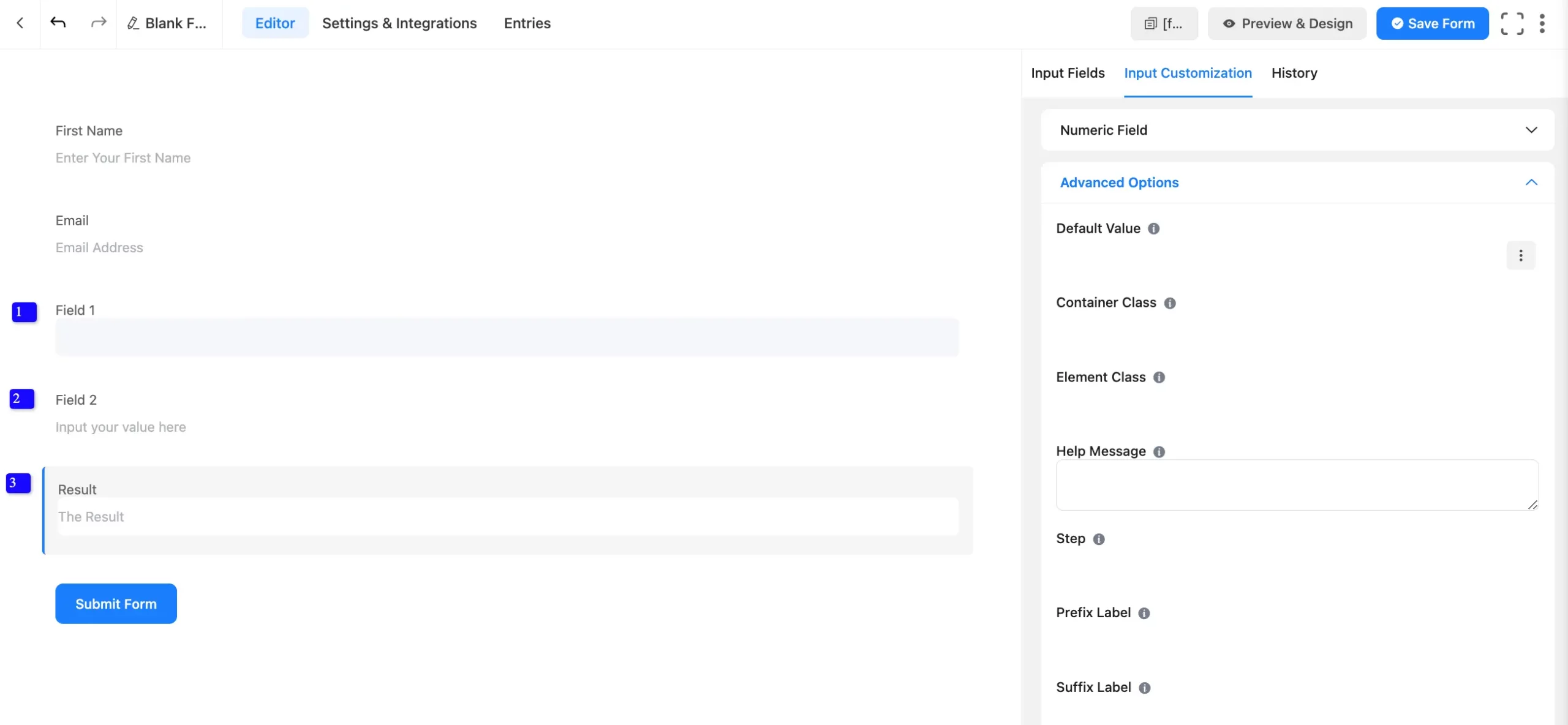The image size is (1568, 725).
Task: Open Settings & Integrations tab
Action: tap(399, 23)
